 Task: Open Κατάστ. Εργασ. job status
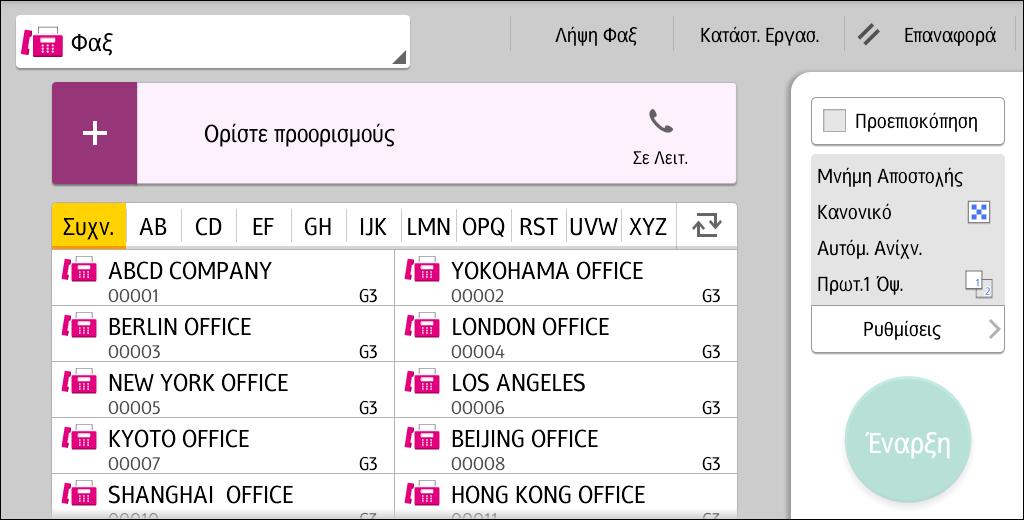click(759, 35)
